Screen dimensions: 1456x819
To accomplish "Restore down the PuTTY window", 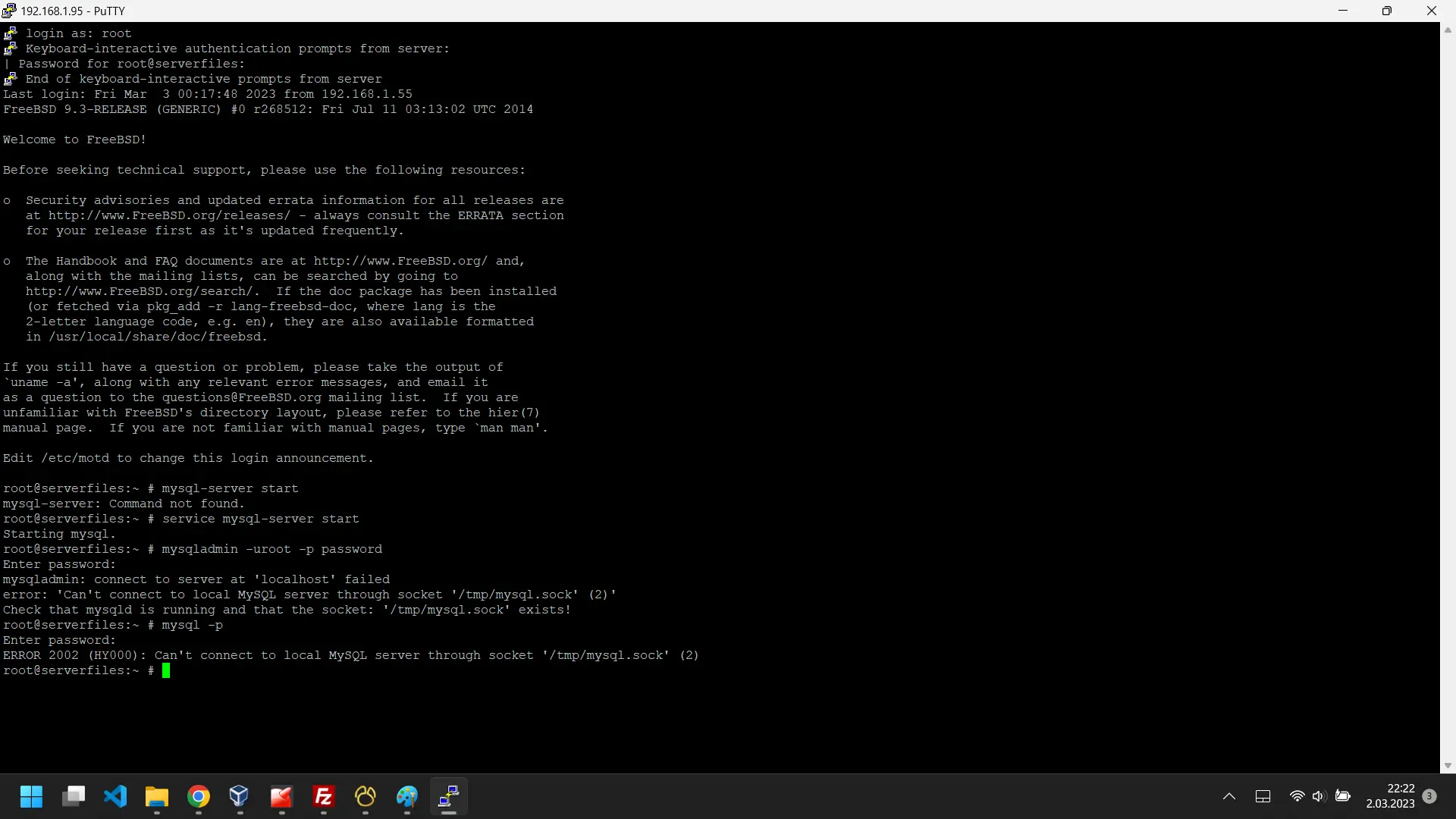I will point(1387,11).
